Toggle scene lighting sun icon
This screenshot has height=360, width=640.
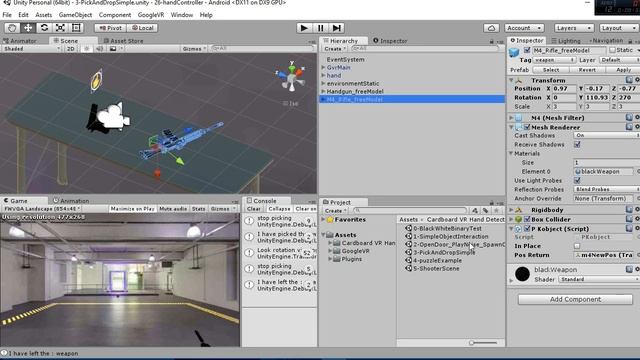click(x=87, y=49)
